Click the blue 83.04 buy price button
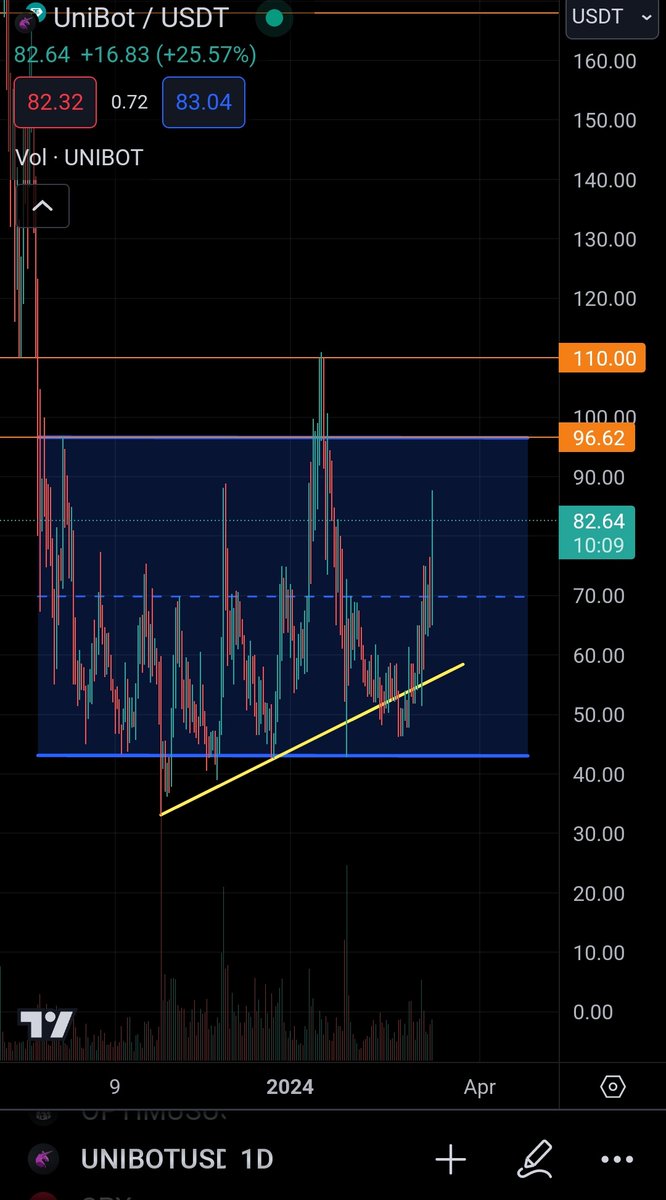 coord(203,102)
